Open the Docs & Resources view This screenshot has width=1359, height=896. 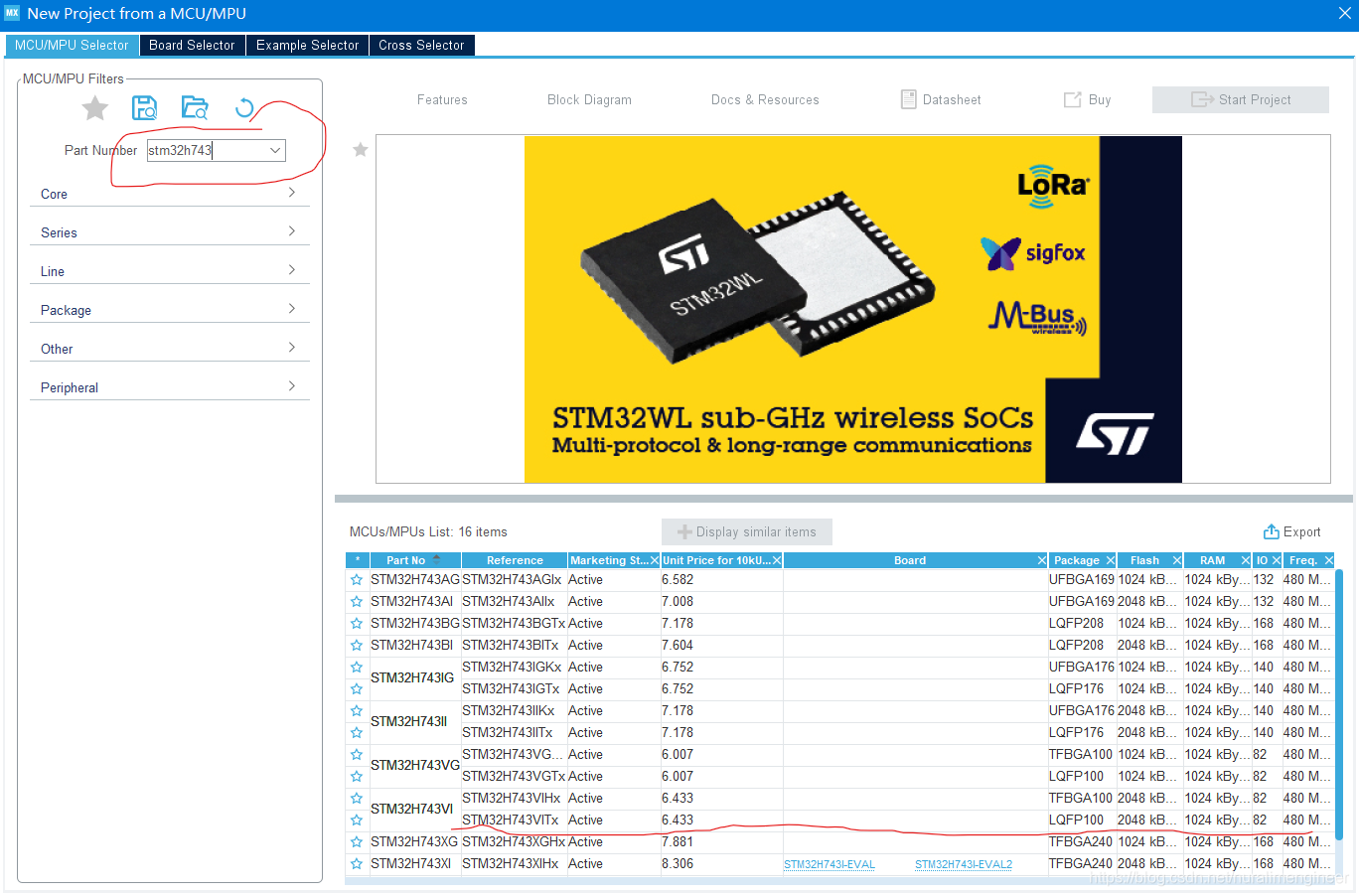[765, 99]
